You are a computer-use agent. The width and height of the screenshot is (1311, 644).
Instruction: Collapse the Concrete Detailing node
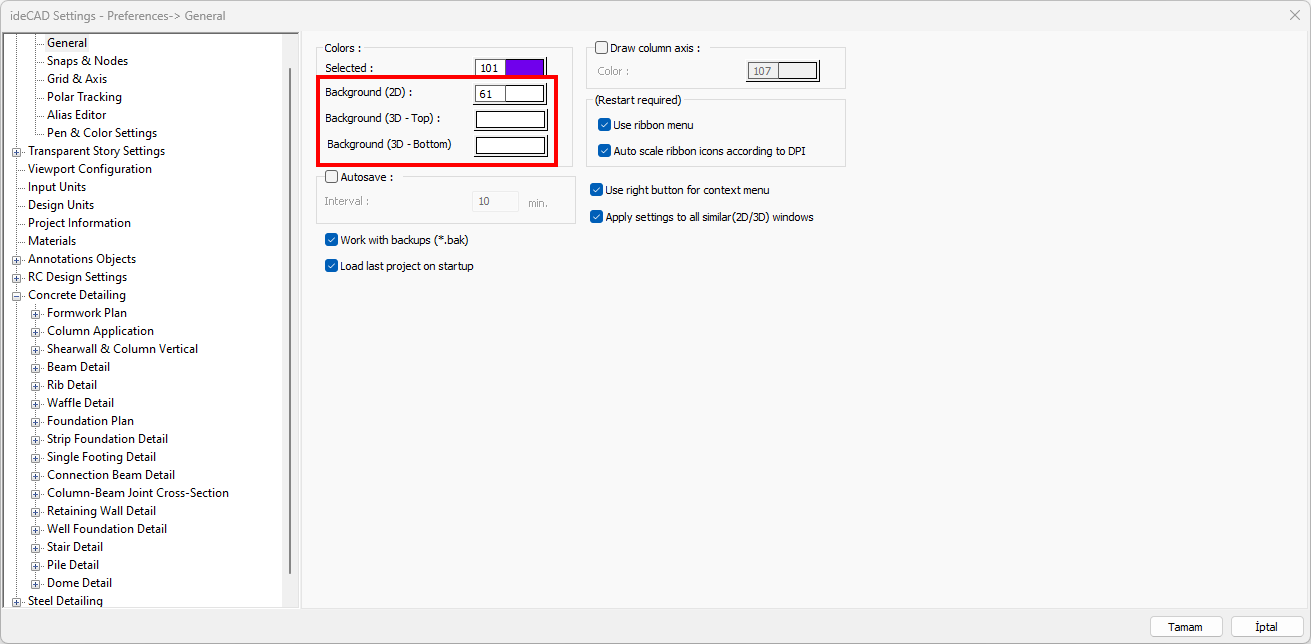(16, 296)
